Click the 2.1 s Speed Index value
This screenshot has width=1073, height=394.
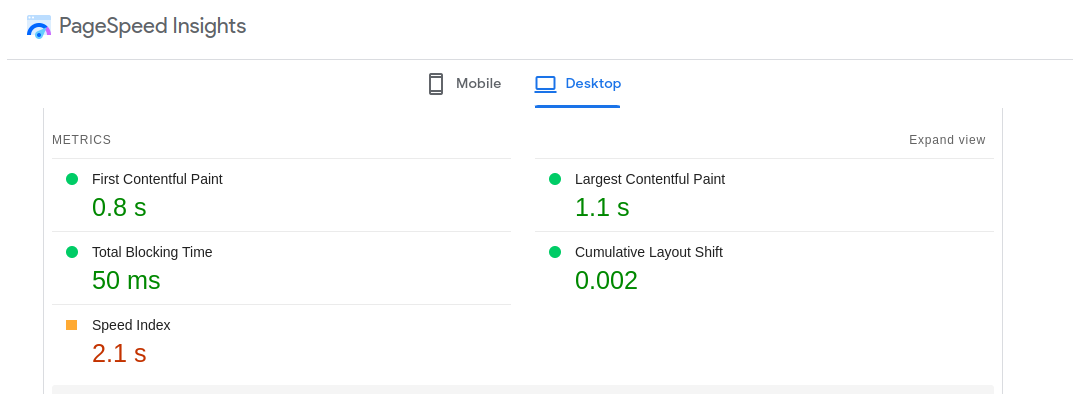coord(119,353)
